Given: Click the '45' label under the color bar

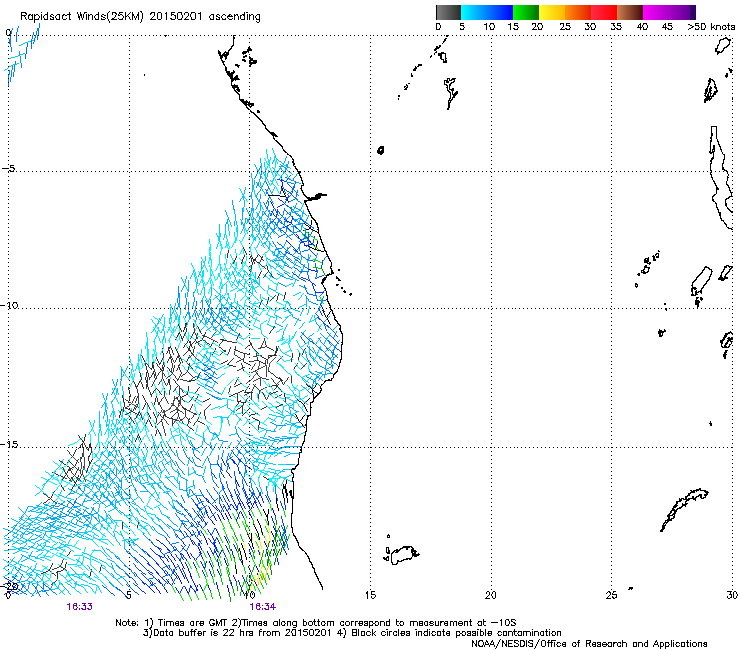Looking at the screenshot, I should pos(667,27).
